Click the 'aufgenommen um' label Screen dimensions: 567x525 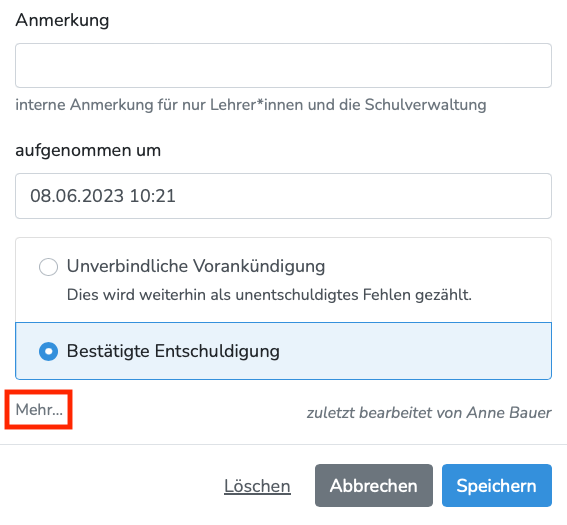88,150
